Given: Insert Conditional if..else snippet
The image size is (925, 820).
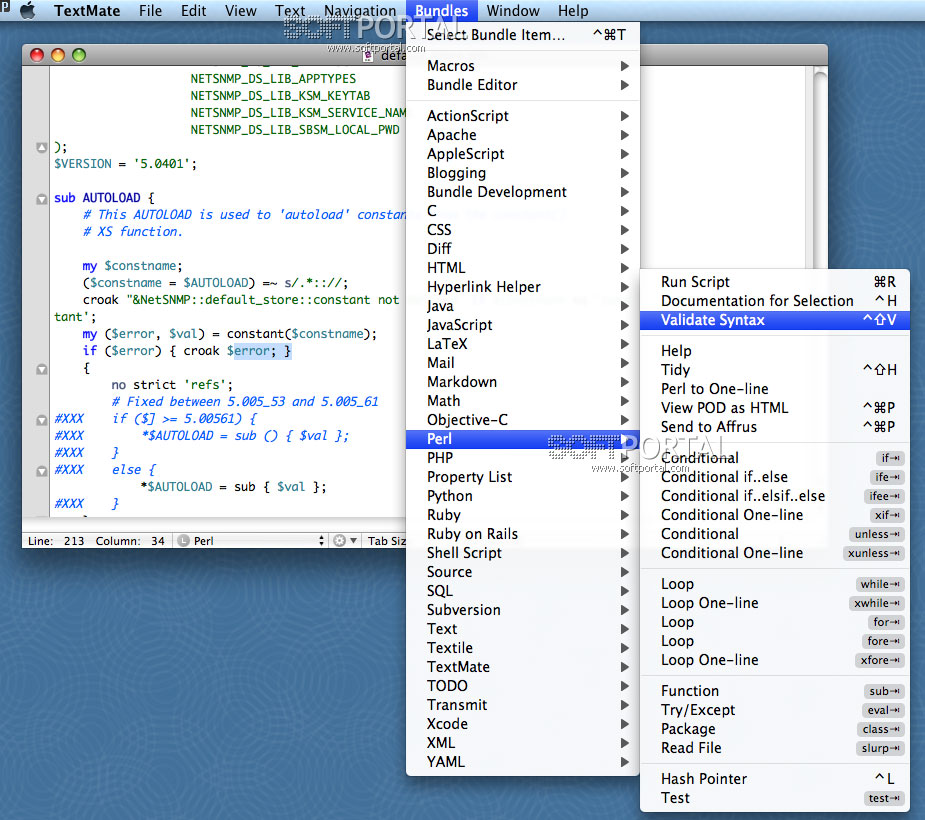Looking at the screenshot, I should [x=775, y=477].
